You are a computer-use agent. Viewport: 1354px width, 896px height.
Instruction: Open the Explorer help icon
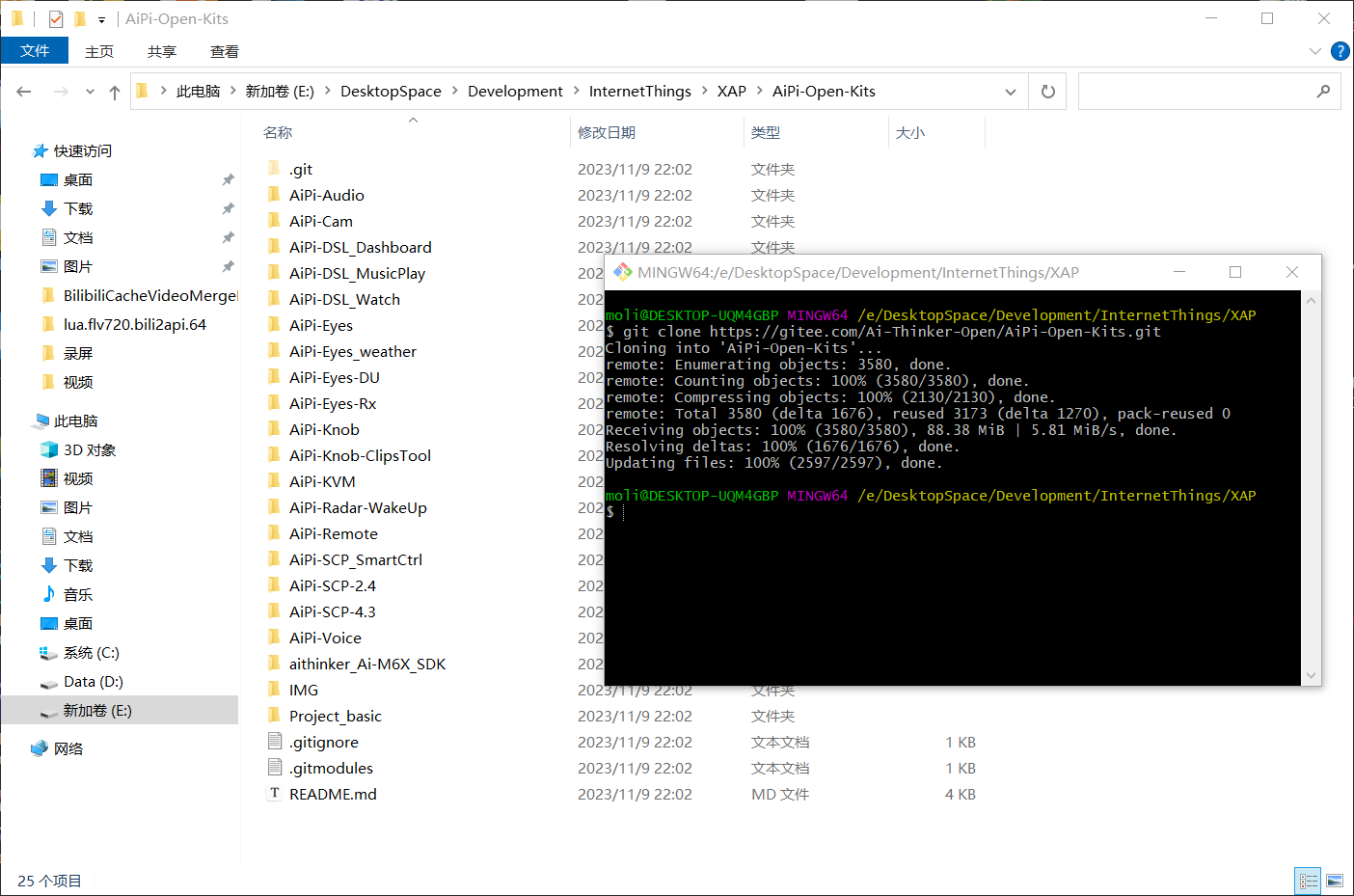[x=1340, y=51]
